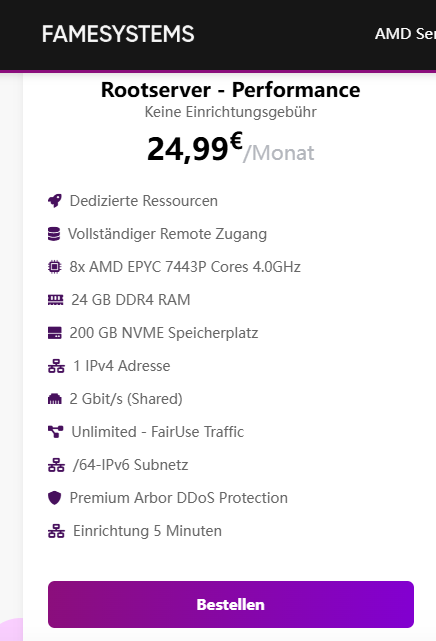Click the shield icon beside DDoS Protection
This screenshot has width=436, height=641.
[x=54, y=498]
